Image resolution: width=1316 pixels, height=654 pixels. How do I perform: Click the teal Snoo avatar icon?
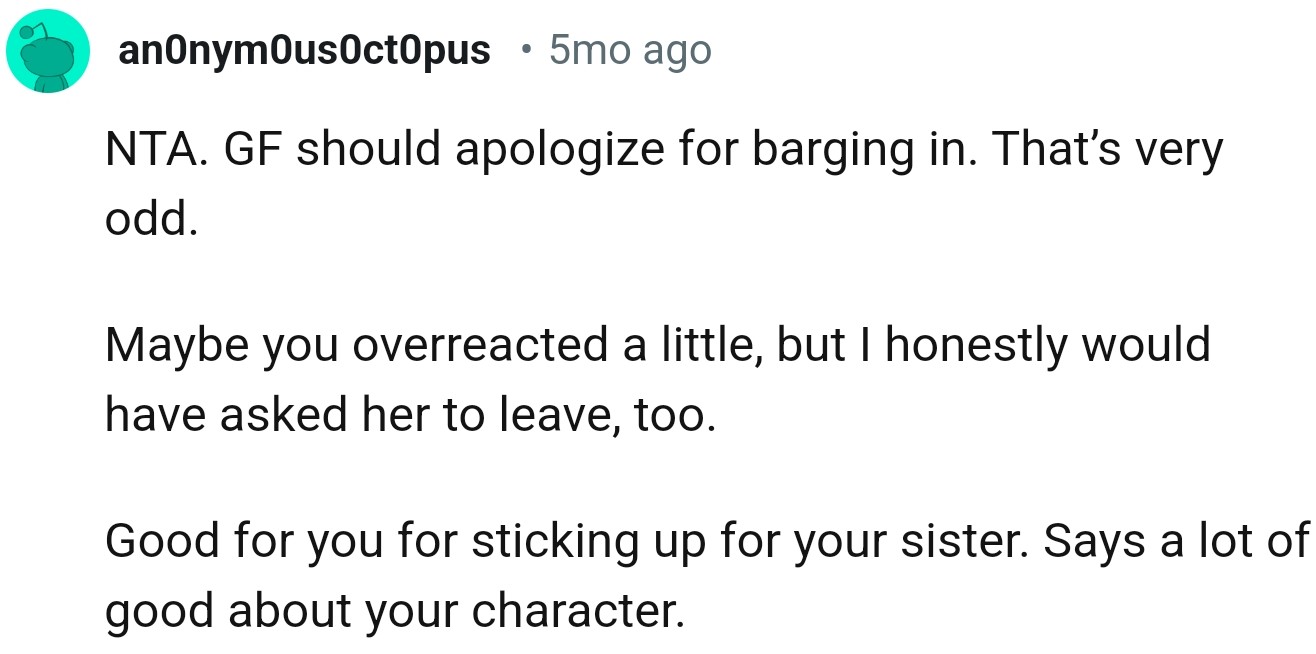pos(50,51)
